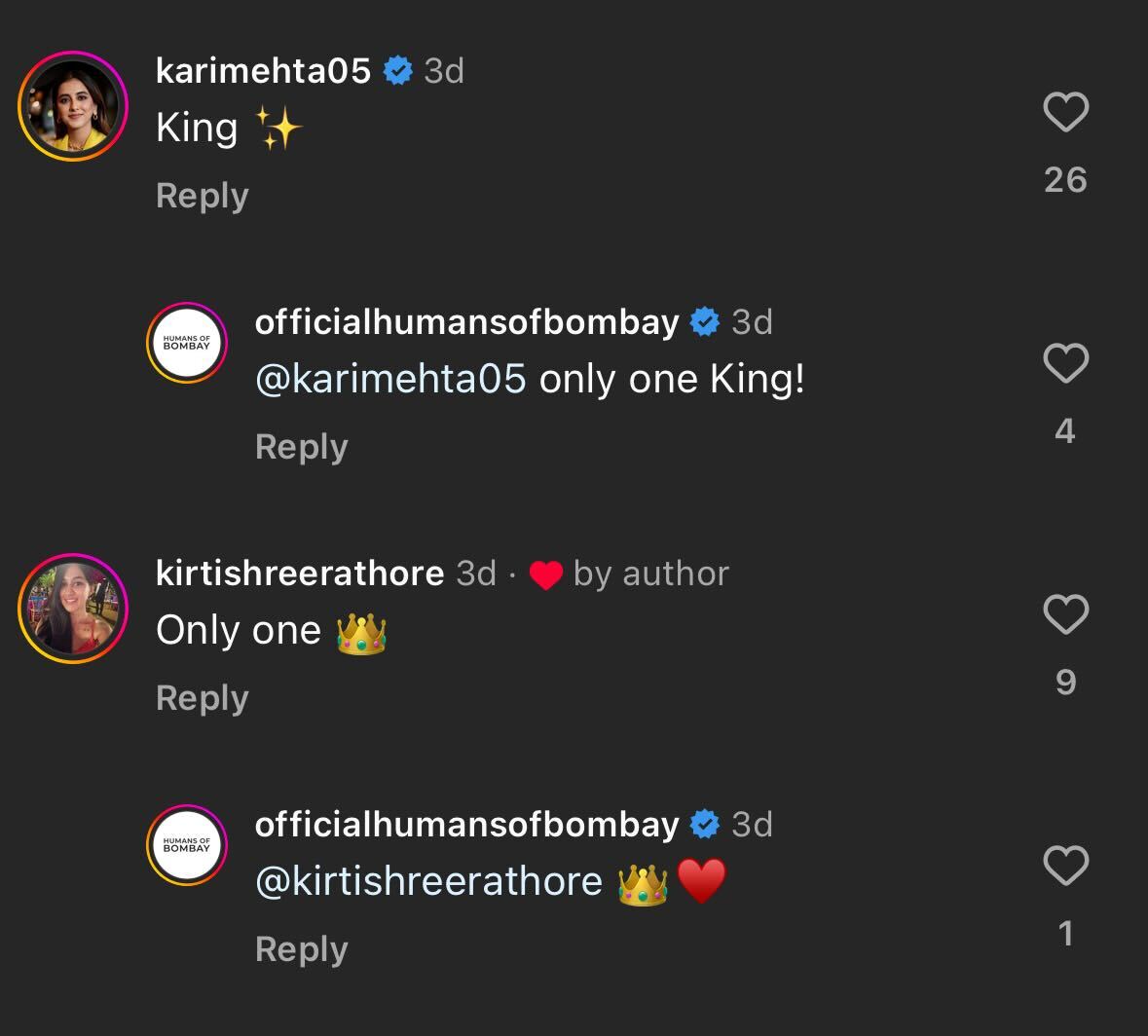Open kirtishreerathore username link
Viewport: 1148px width, 1036px height.
pyautogui.click(x=300, y=573)
